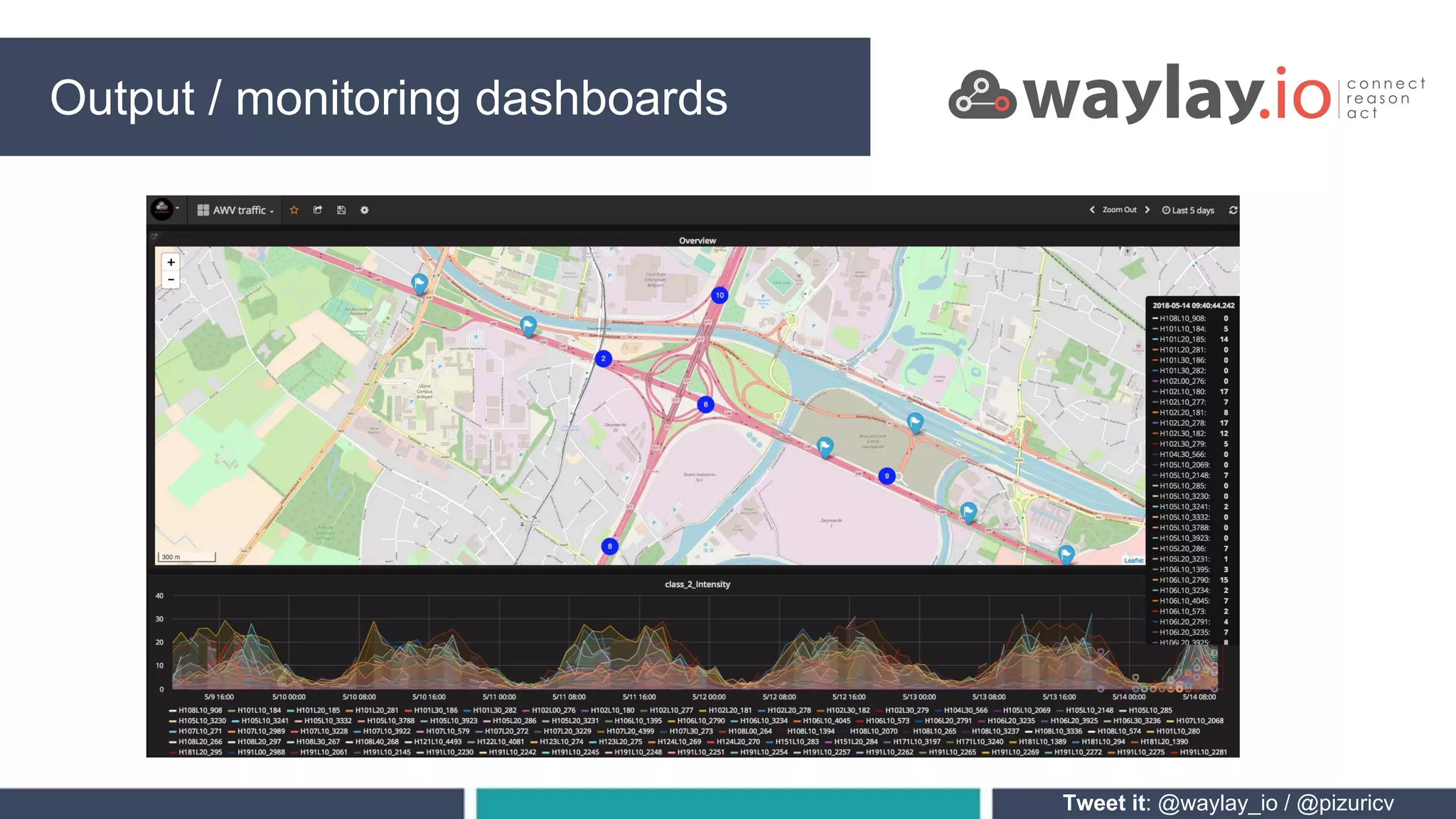Select legend entry H121L10_4493

[x=434, y=742]
